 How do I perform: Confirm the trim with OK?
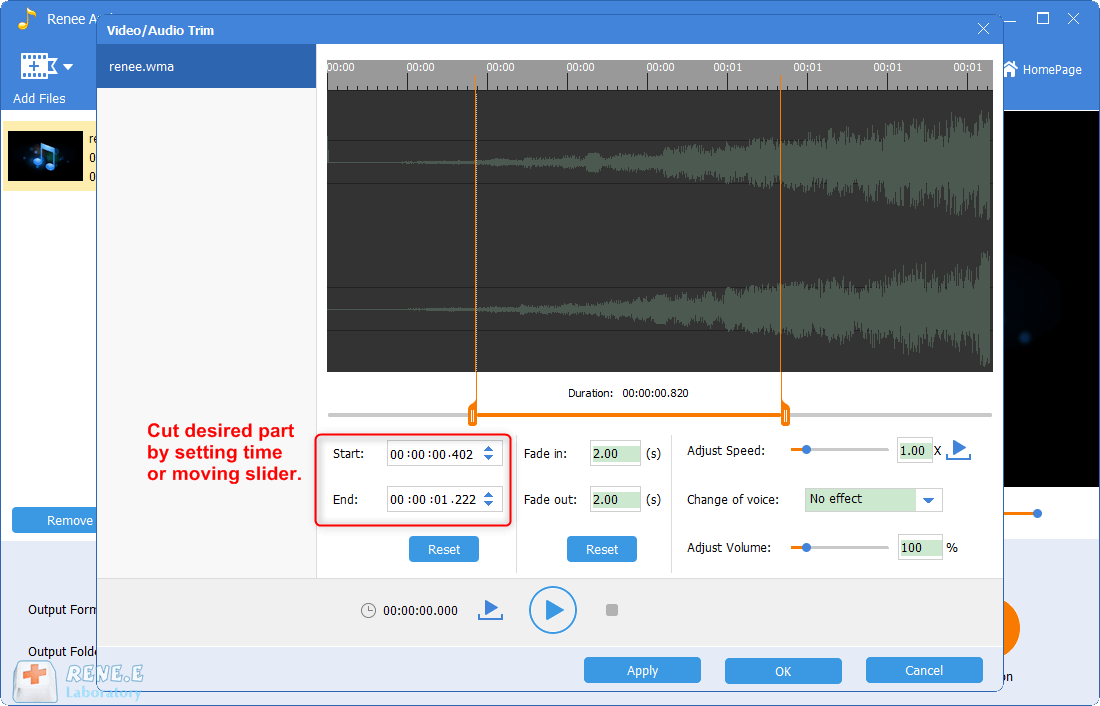click(783, 671)
